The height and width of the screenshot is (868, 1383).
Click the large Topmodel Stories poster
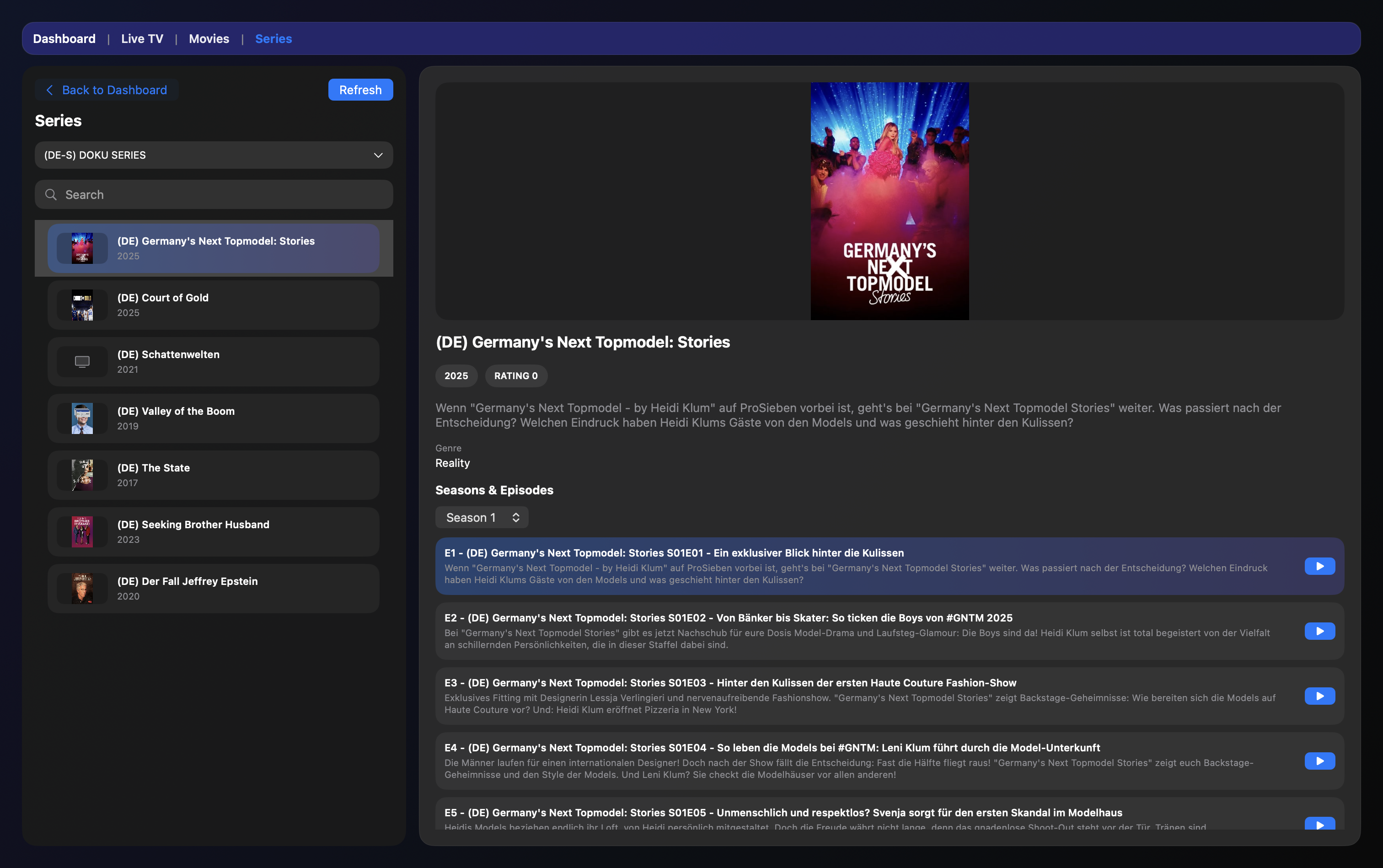click(889, 201)
